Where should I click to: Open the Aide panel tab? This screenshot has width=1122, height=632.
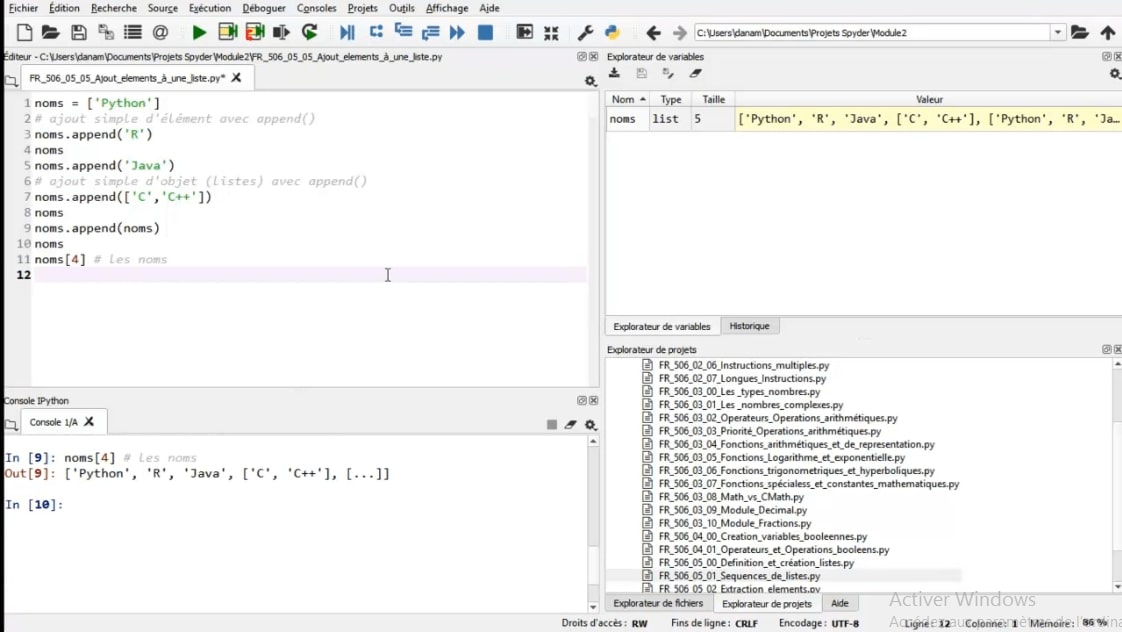point(840,603)
